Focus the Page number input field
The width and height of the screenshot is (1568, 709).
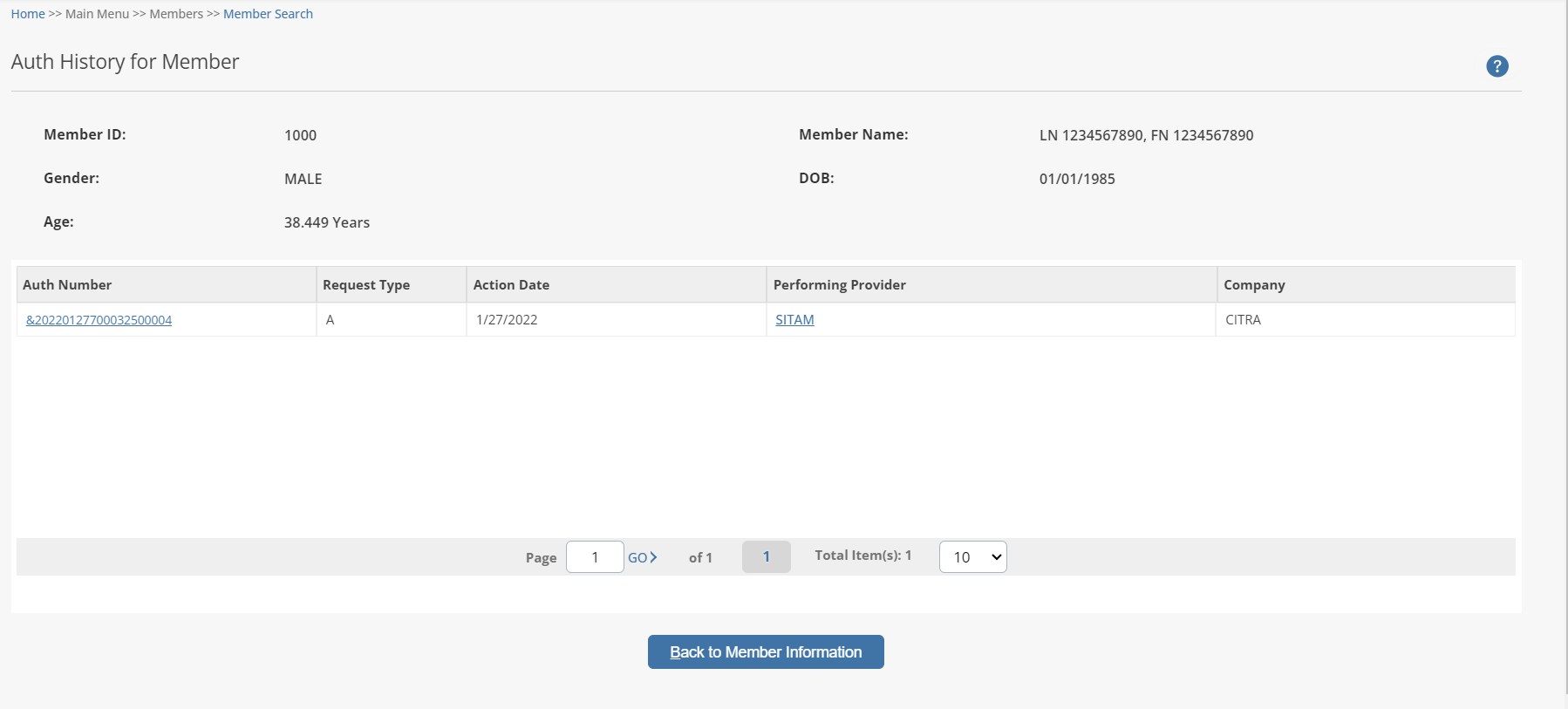[595, 557]
